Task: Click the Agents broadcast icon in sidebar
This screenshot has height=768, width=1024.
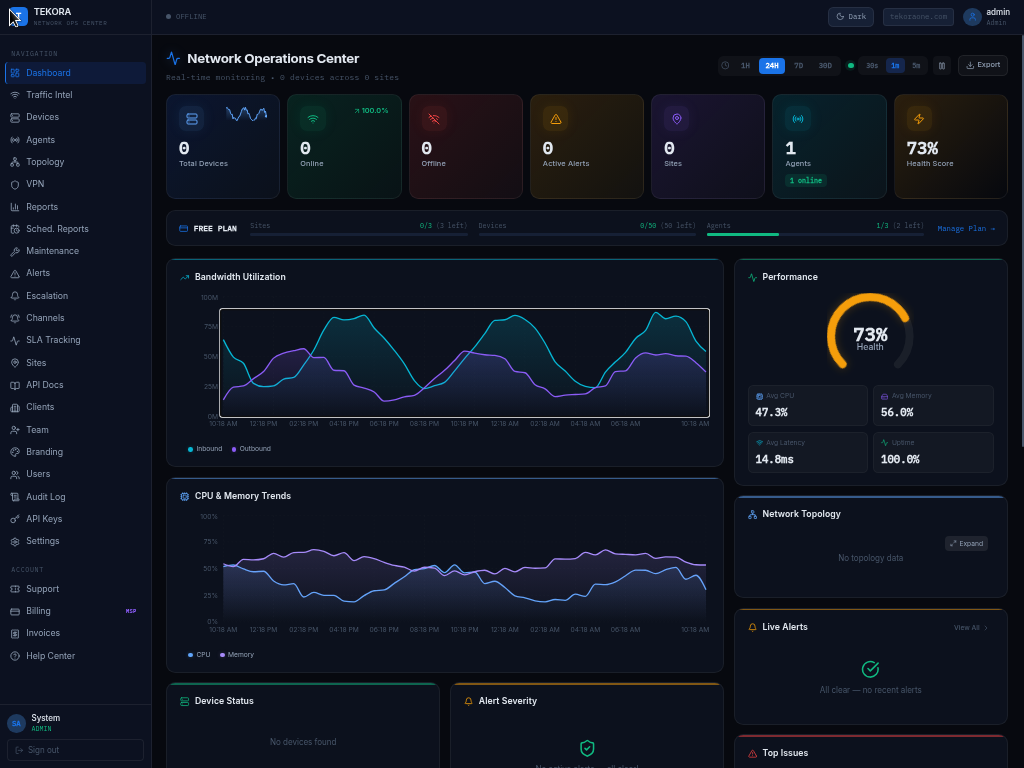Action: (15, 140)
